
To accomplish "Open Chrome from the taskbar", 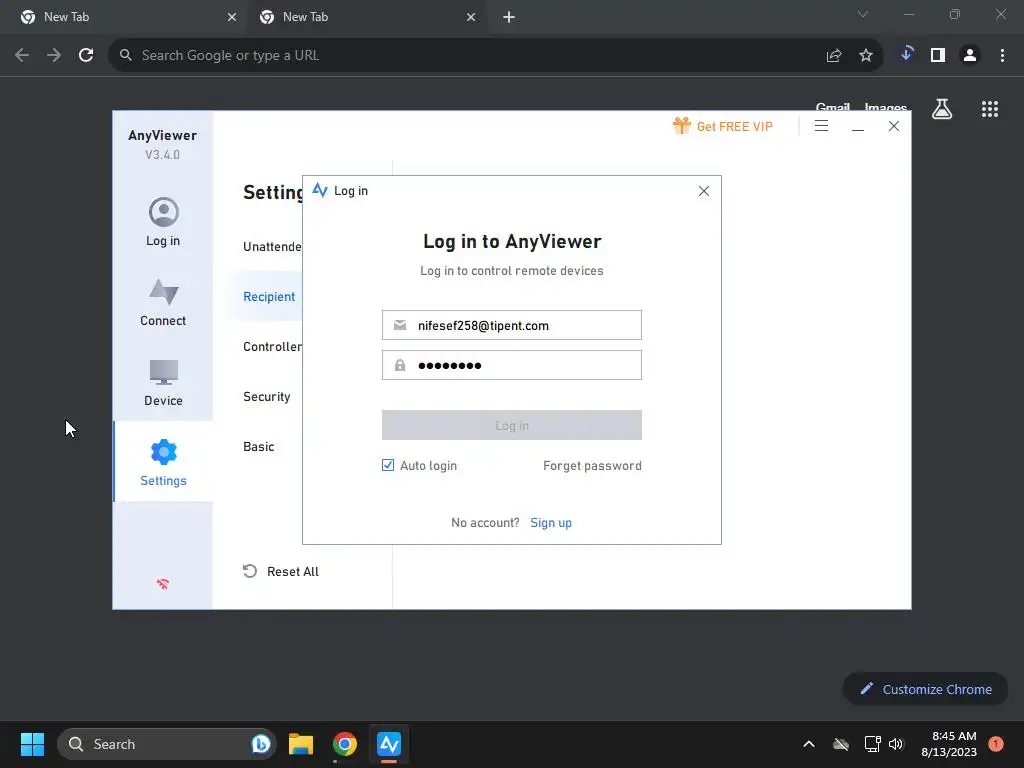I will coord(345,744).
